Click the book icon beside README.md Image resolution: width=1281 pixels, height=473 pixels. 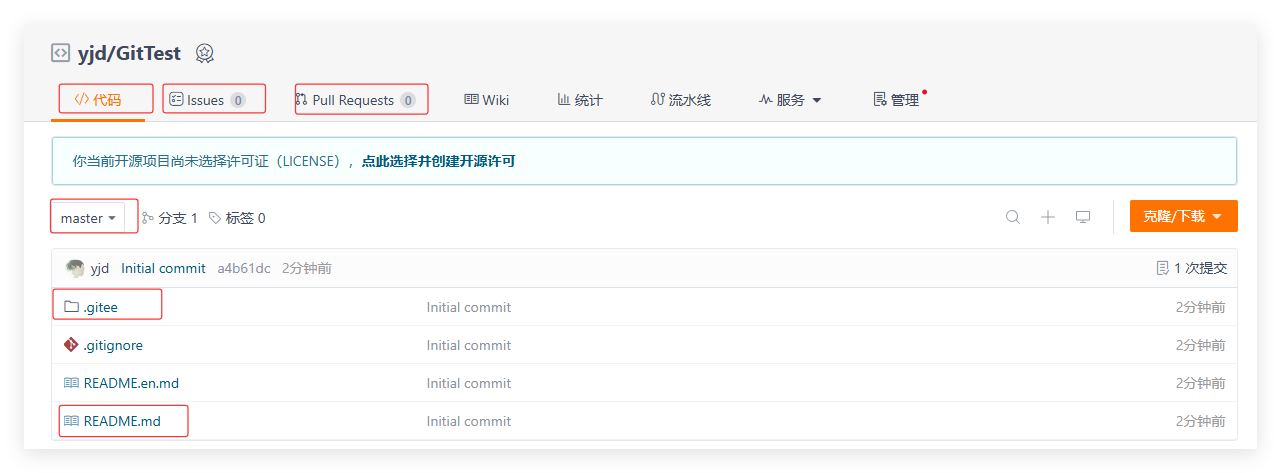click(71, 420)
